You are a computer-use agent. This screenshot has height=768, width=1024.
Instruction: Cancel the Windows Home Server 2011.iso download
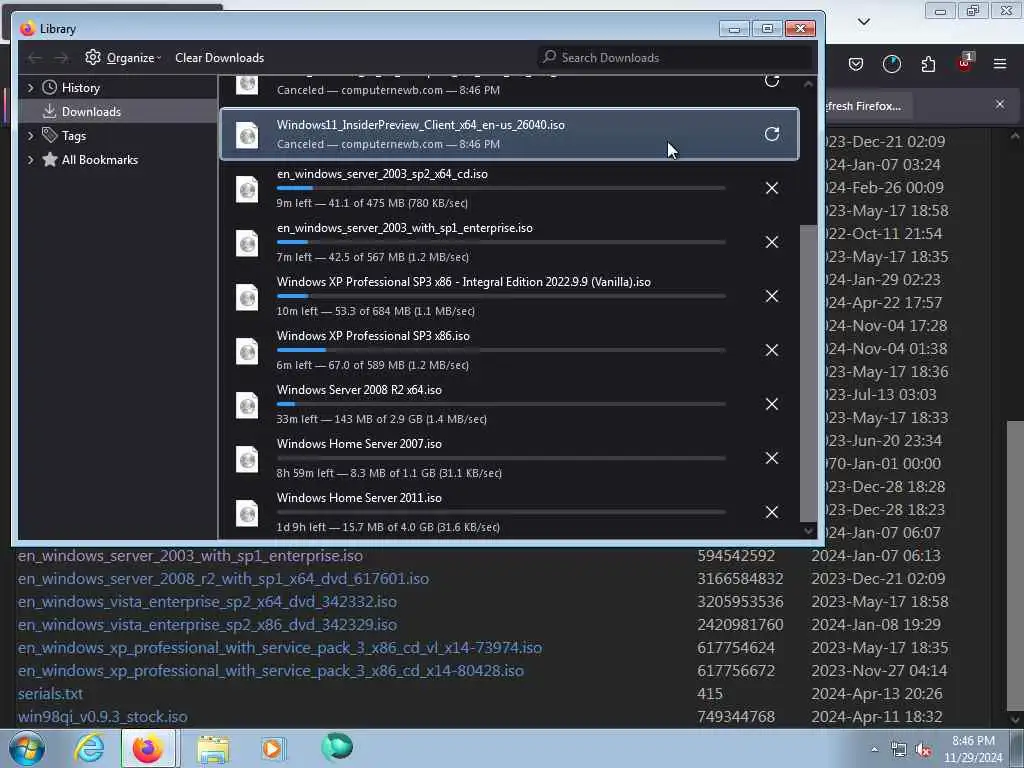pyautogui.click(x=772, y=512)
